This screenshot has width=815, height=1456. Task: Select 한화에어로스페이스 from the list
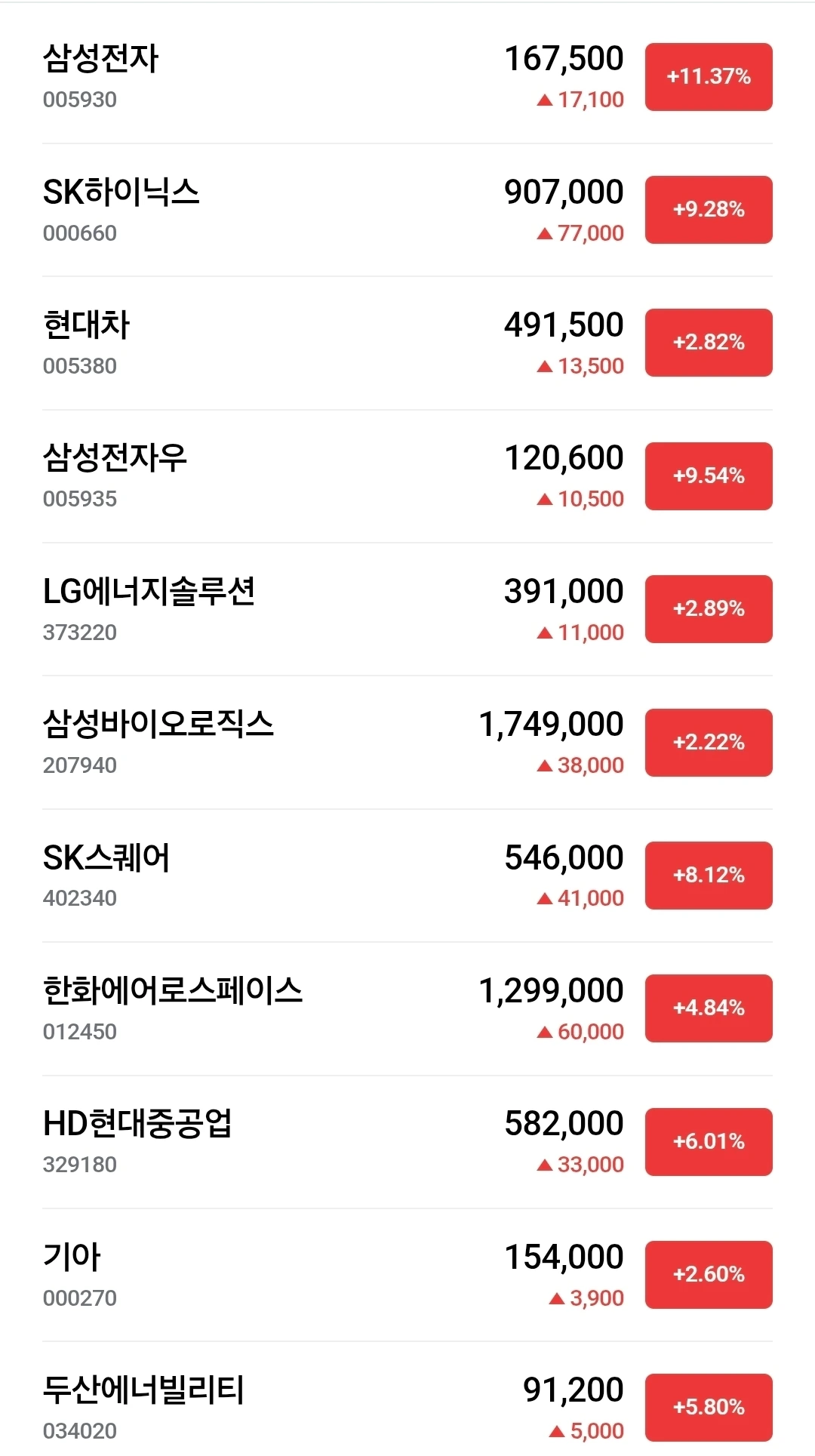coord(173,991)
